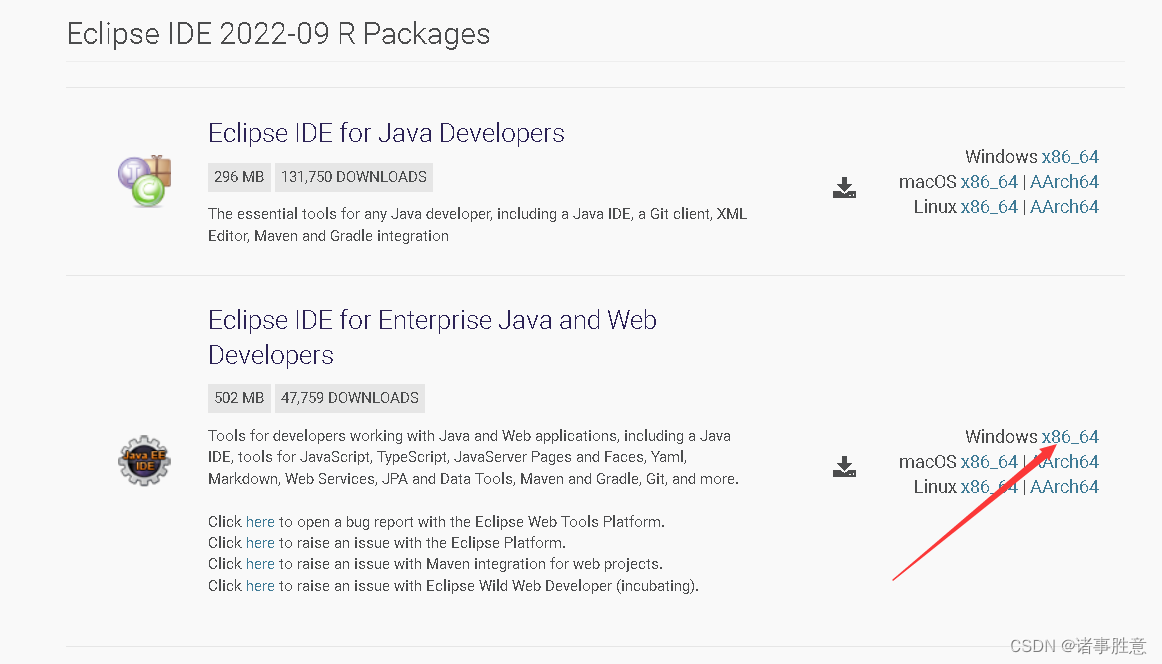Download Enterprise Java Windows x86_64 build

pos(1070,437)
